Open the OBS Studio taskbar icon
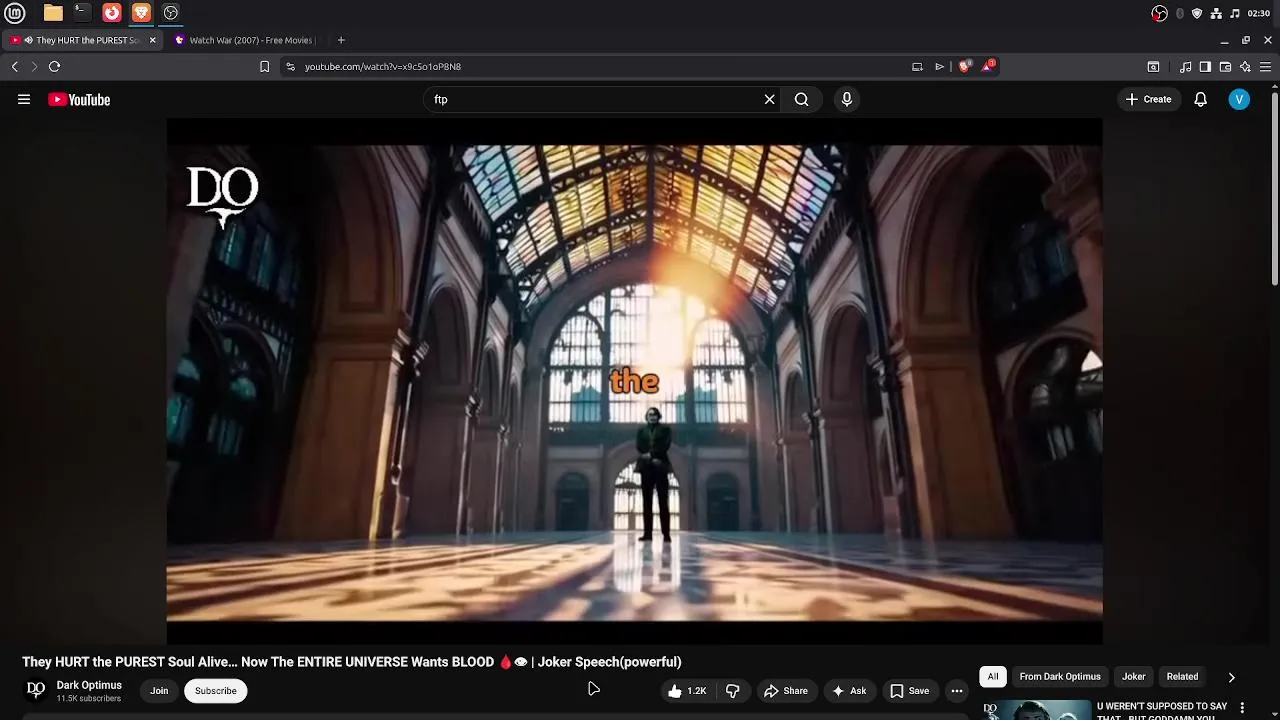Screen dimensions: 1280x720 [171, 13]
